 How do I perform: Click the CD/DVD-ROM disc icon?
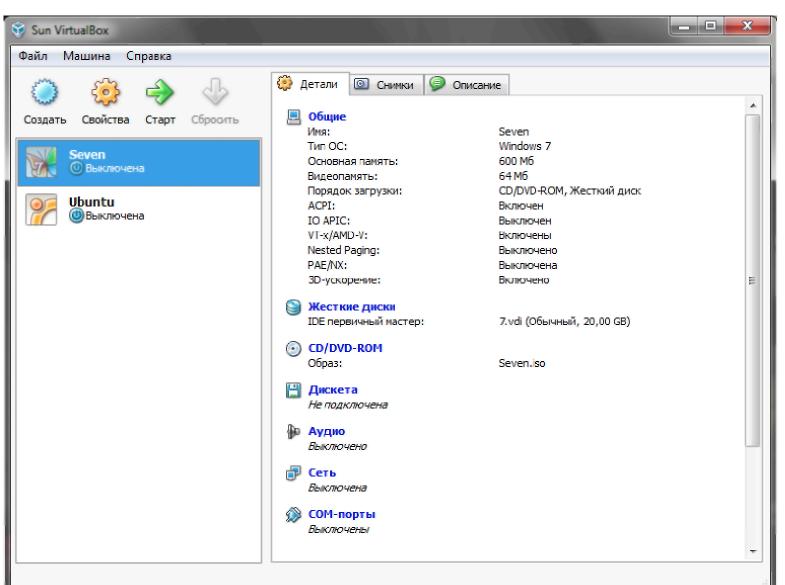pyautogui.click(x=293, y=348)
